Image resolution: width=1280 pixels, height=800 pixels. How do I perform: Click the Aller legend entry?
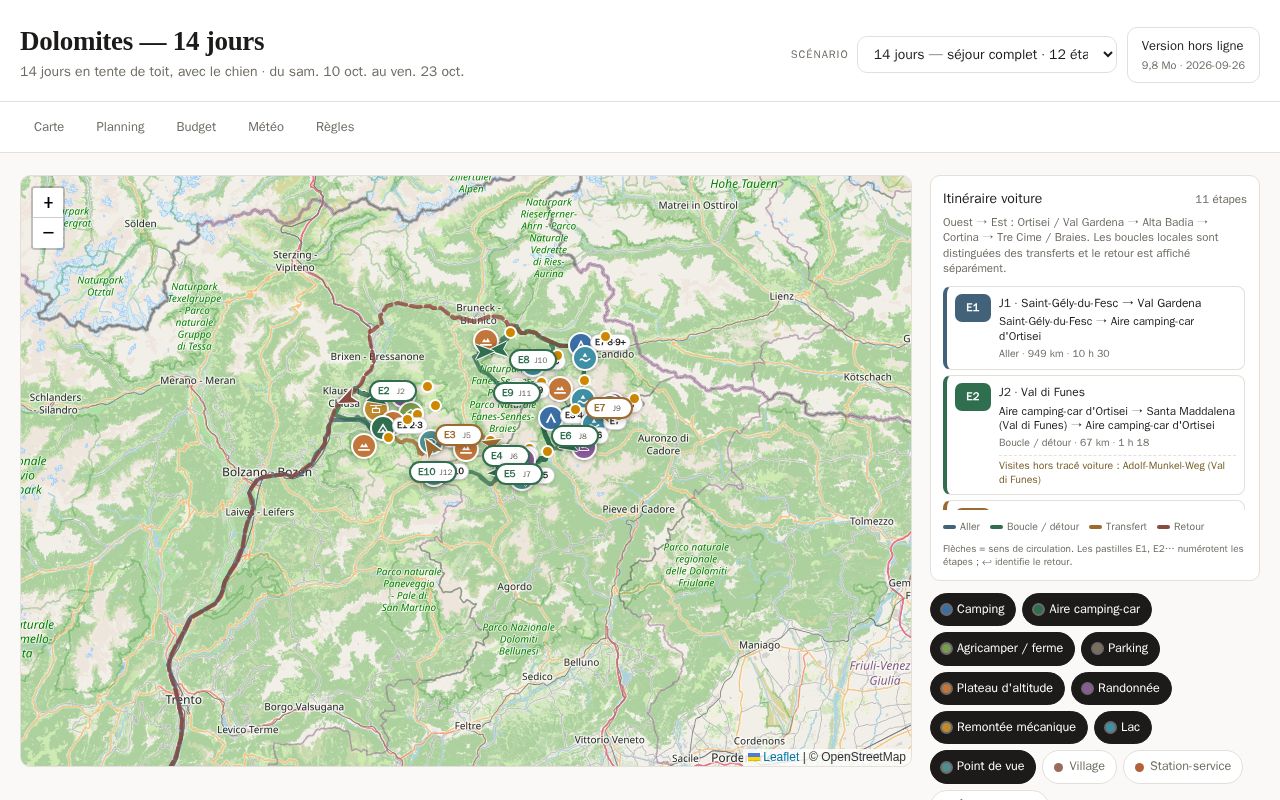[962, 527]
